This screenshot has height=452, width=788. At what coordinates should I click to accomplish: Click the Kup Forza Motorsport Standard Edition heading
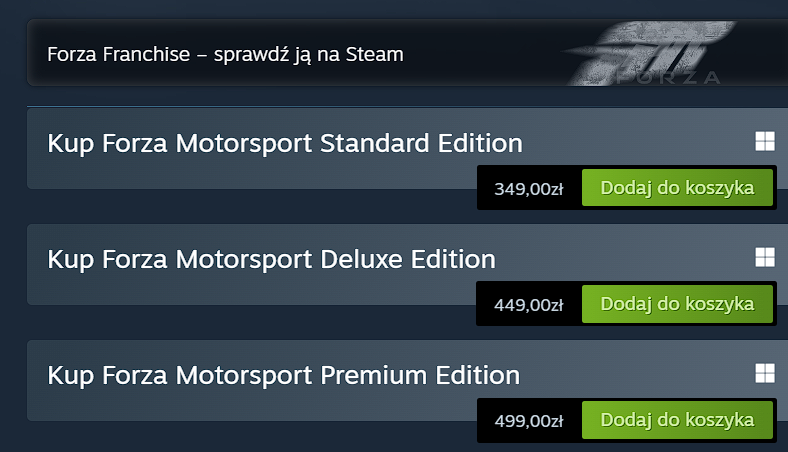click(285, 143)
